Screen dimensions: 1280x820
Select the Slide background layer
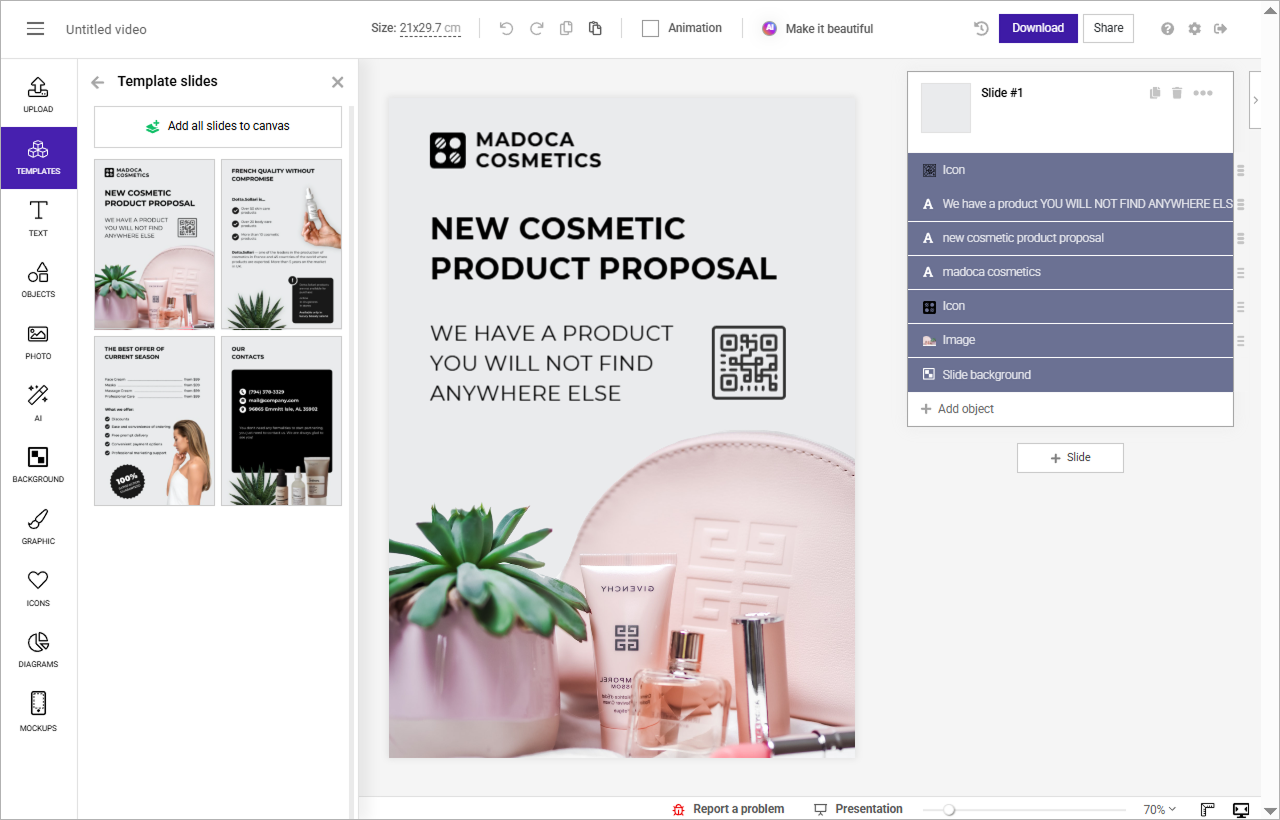pyautogui.click(x=1070, y=375)
